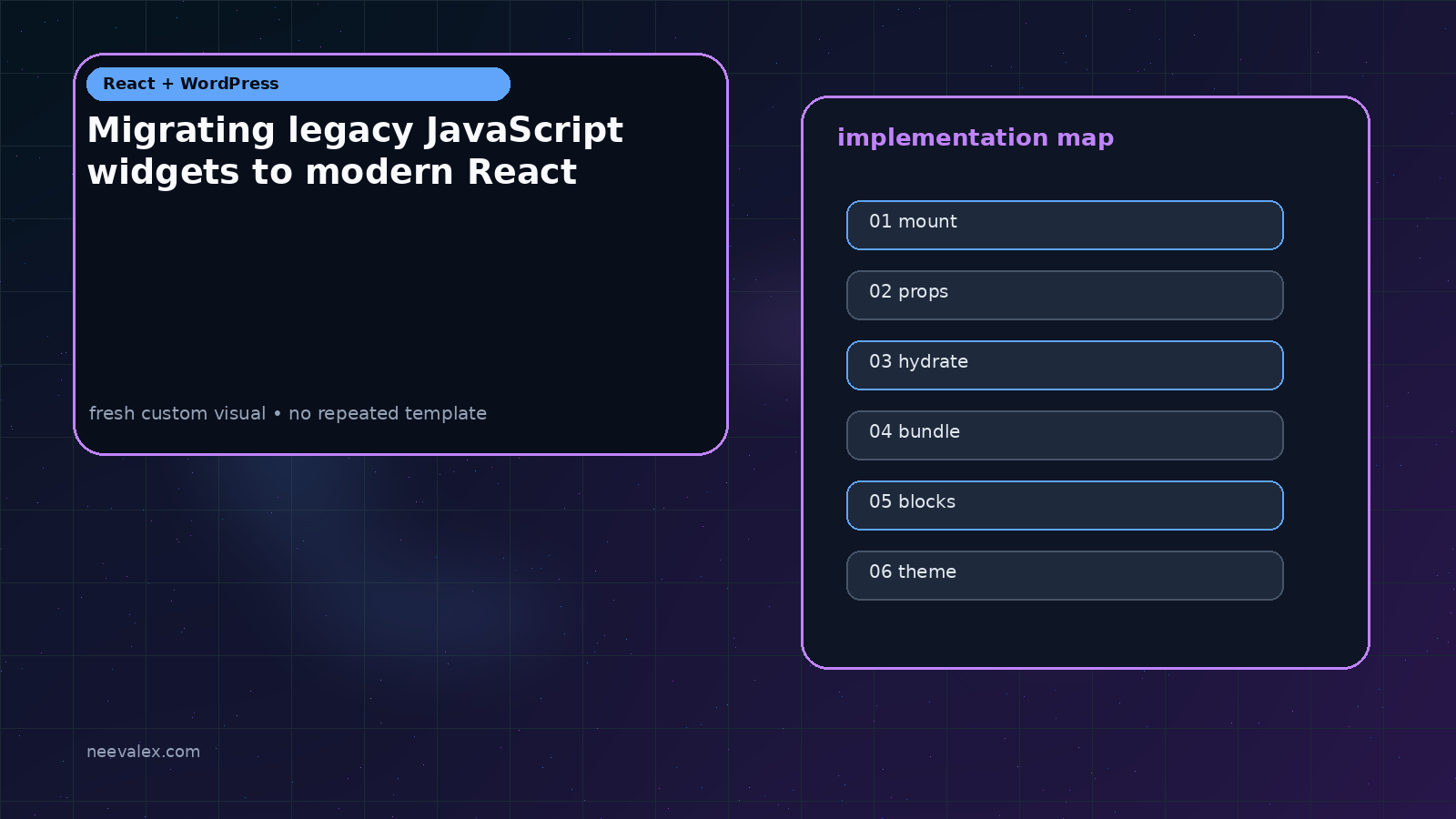The width and height of the screenshot is (1456, 819).
Task: Open the 06 theme item
Action: (1065, 575)
